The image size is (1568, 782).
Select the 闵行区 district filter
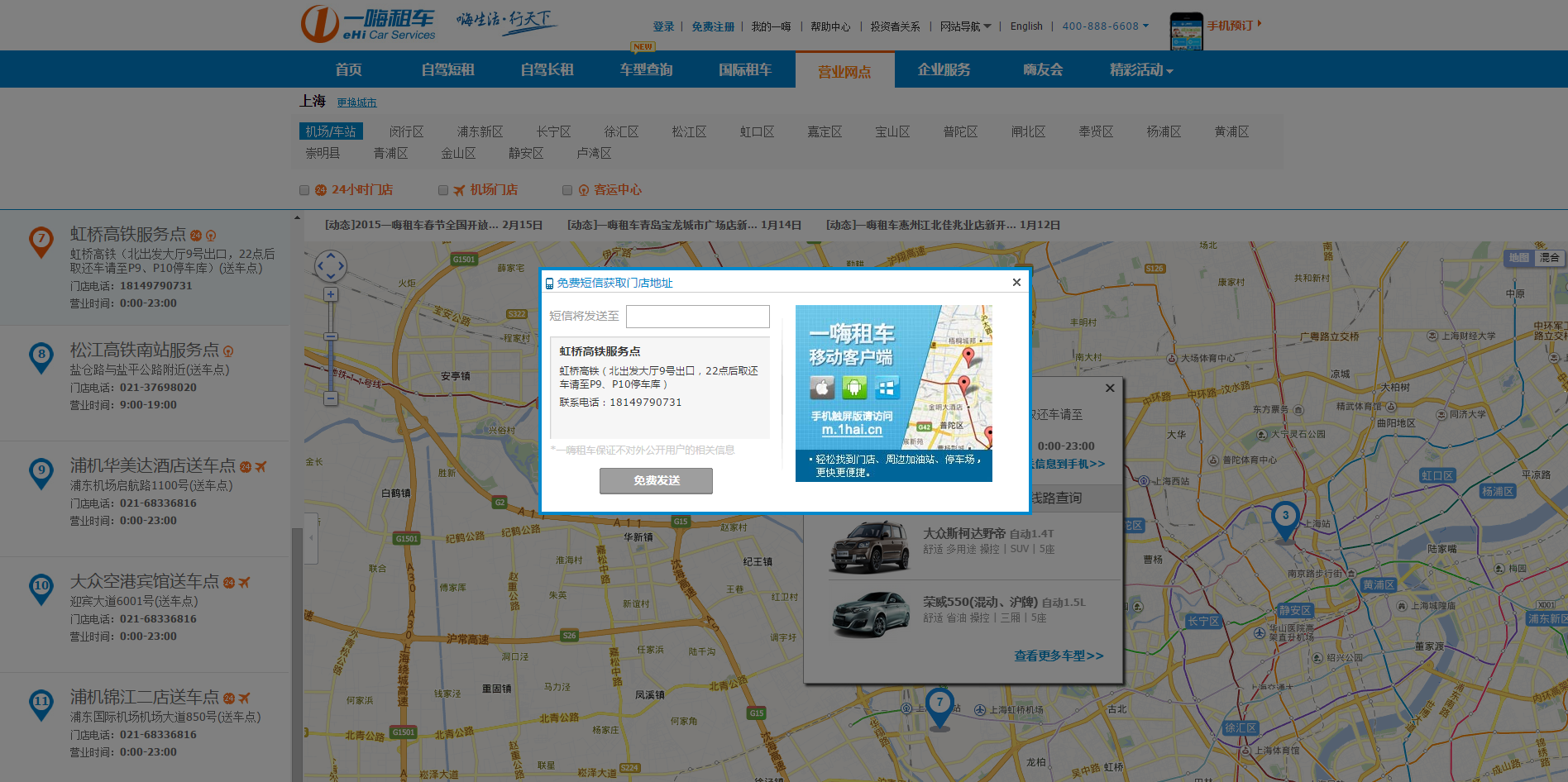(x=406, y=131)
